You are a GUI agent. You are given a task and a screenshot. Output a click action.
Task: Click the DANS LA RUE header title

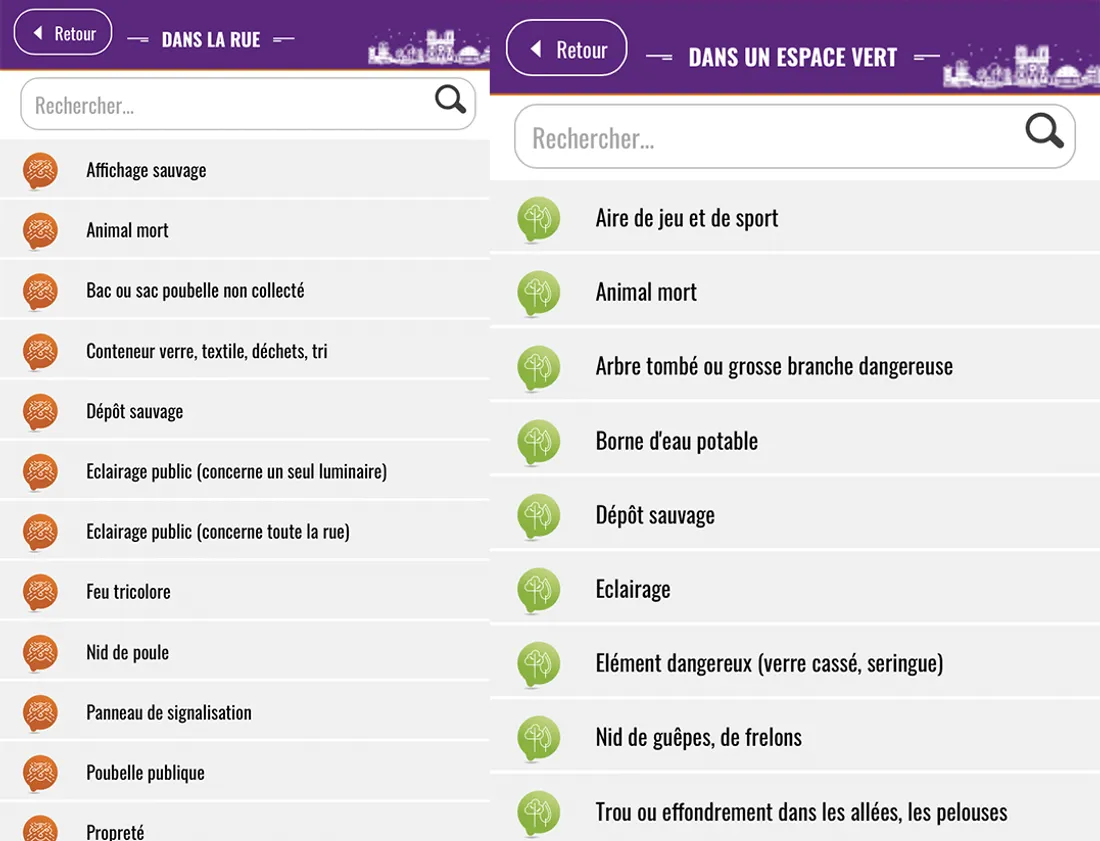(x=210, y=39)
